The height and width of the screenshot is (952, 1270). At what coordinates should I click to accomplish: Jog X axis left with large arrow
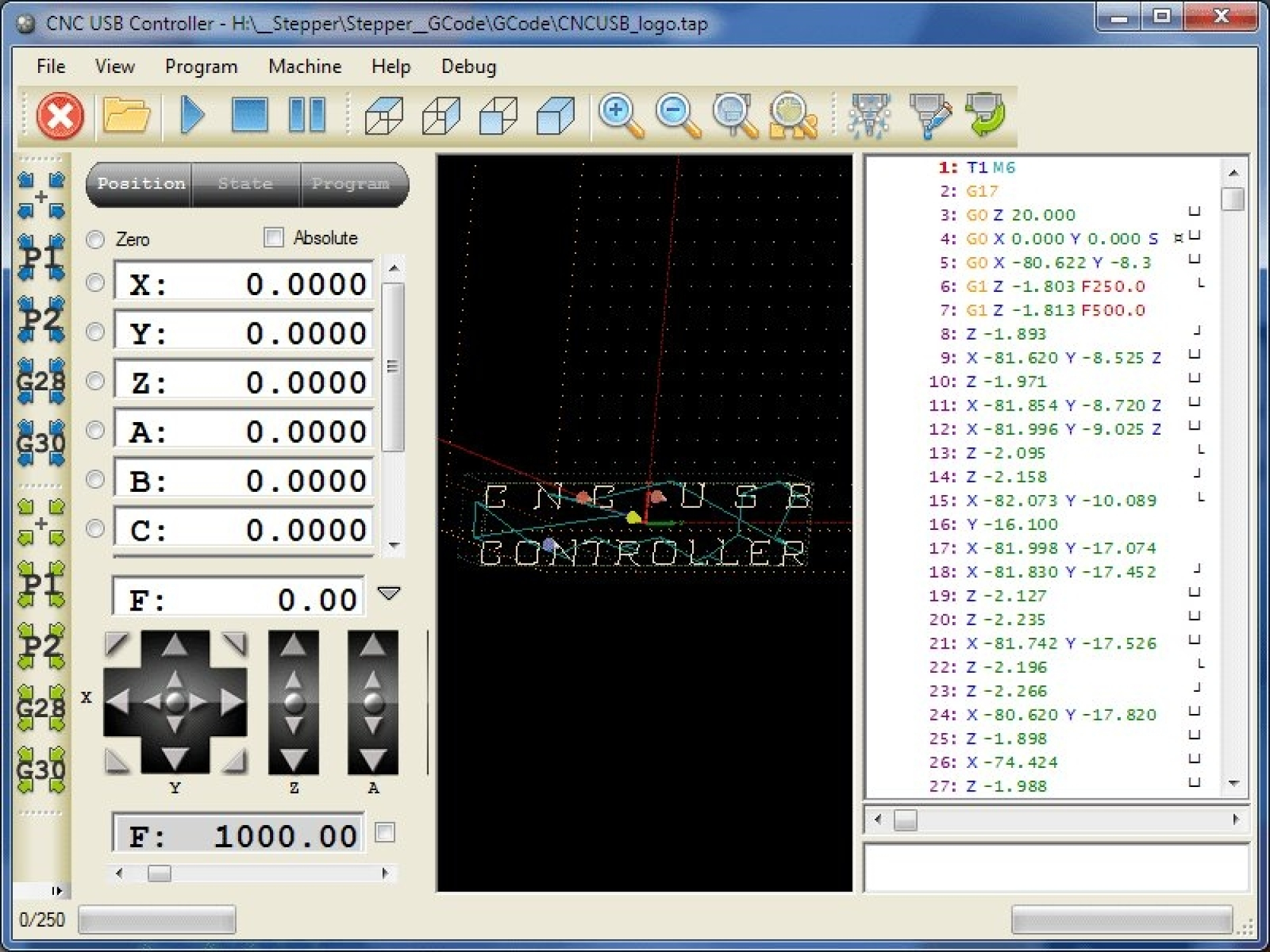tap(118, 701)
